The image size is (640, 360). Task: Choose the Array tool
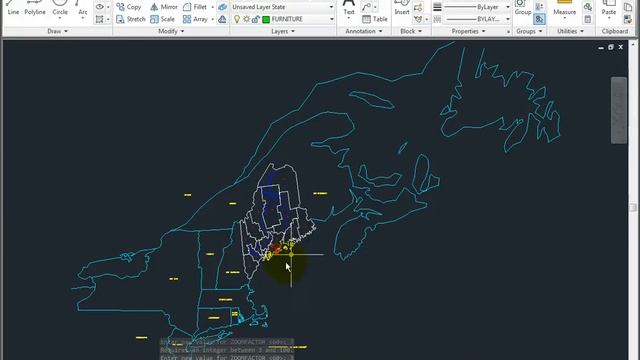pyautogui.click(x=195, y=19)
